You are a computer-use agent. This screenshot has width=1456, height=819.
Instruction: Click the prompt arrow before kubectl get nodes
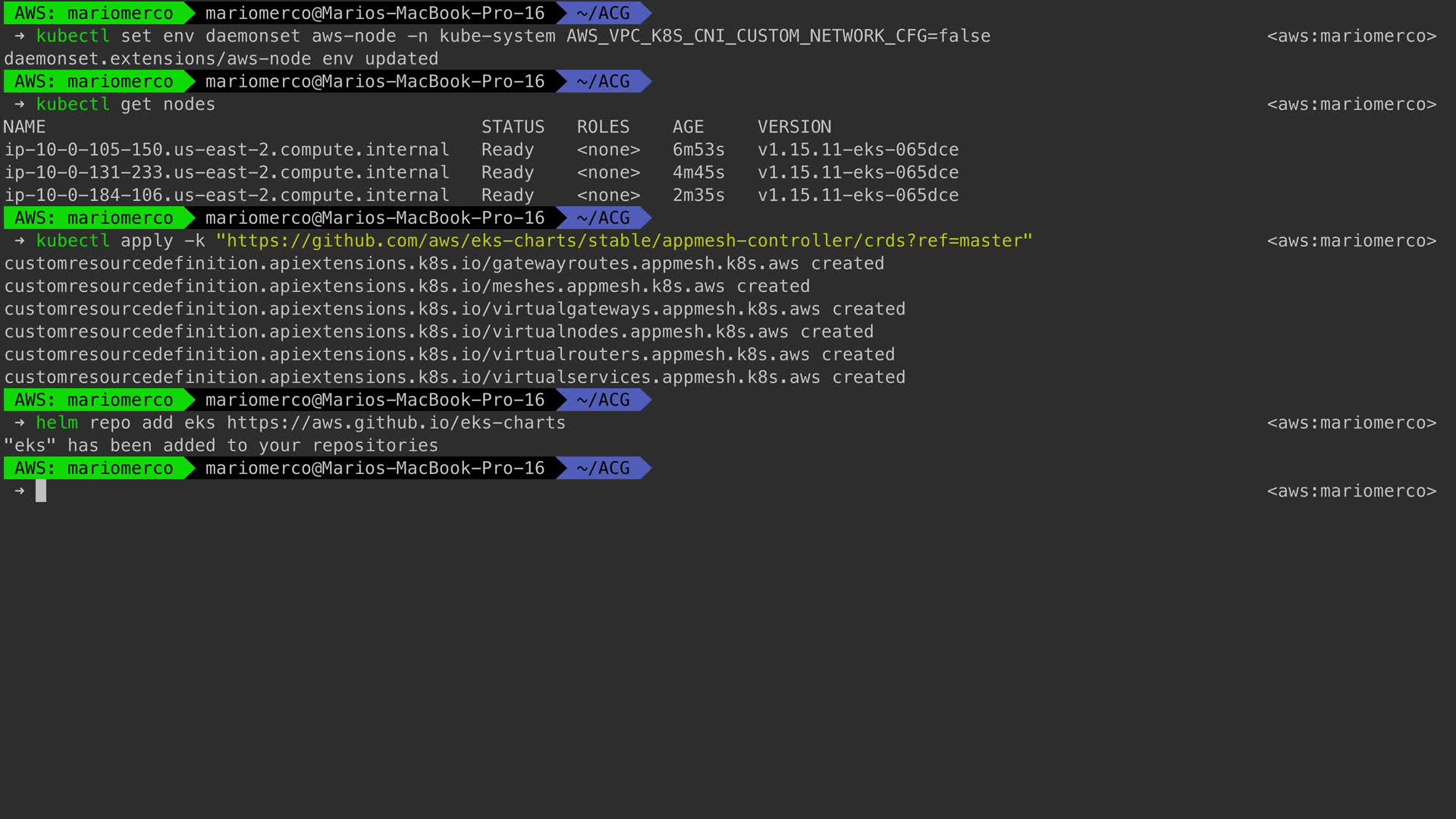pyautogui.click(x=20, y=105)
